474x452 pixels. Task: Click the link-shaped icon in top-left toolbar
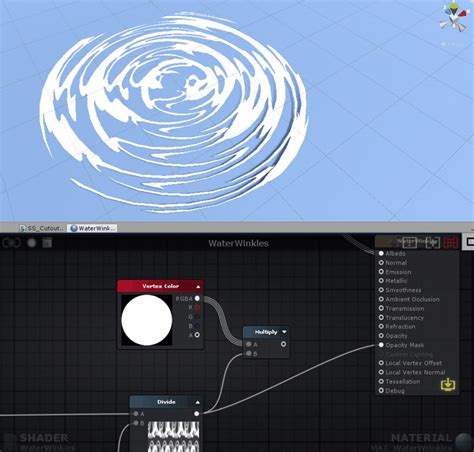12,243
